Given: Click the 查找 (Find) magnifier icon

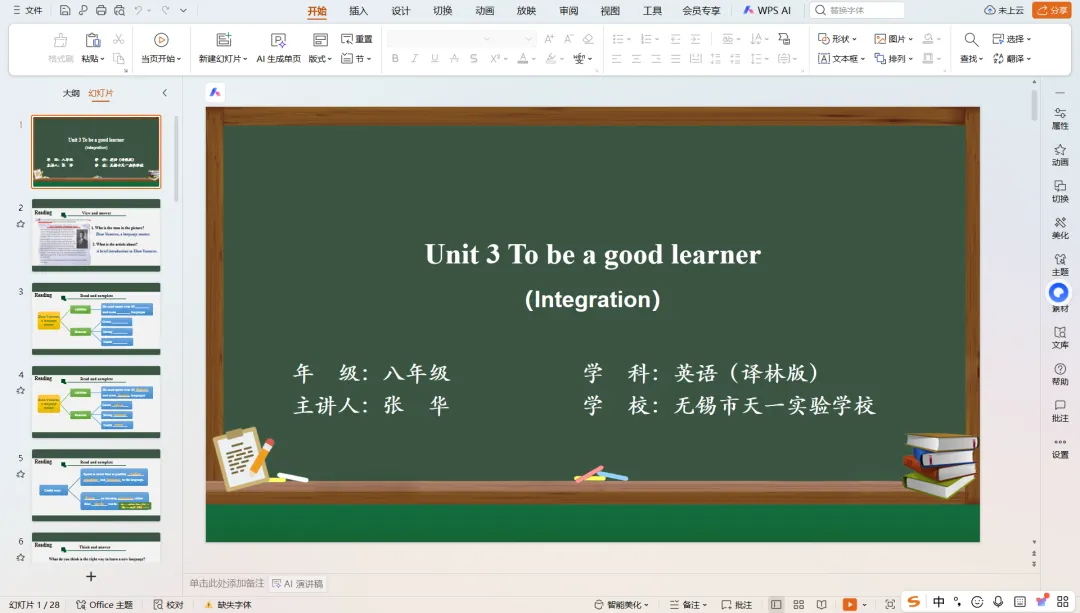Looking at the screenshot, I should (x=970, y=39).
